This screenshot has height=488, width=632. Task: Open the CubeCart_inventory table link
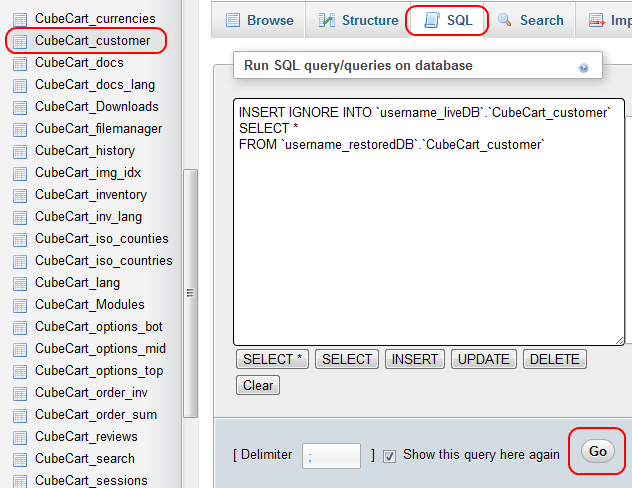91,195
